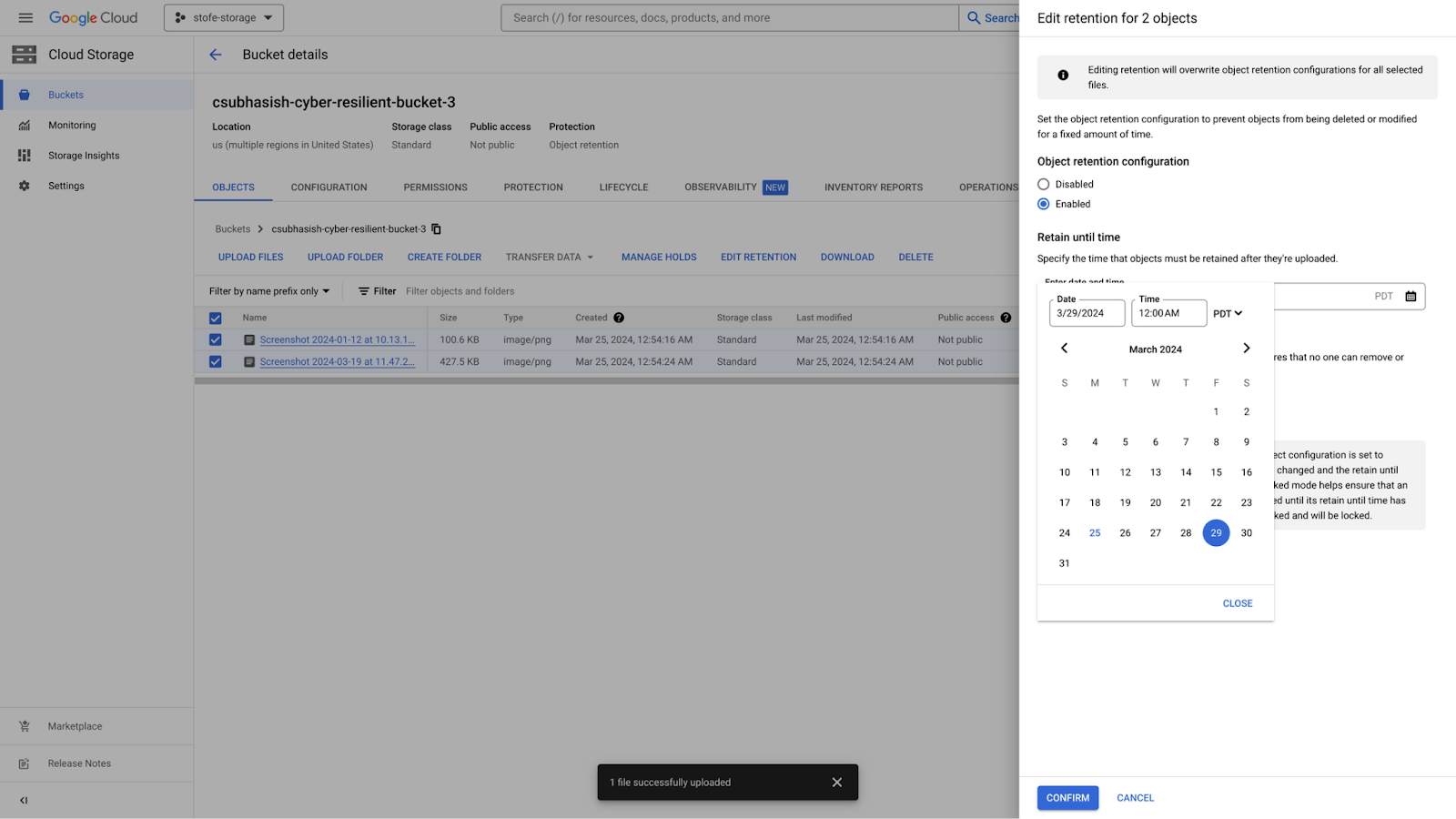Open the hamburger navigation menu
1456x819 pixels.
[x=25, y=18]
